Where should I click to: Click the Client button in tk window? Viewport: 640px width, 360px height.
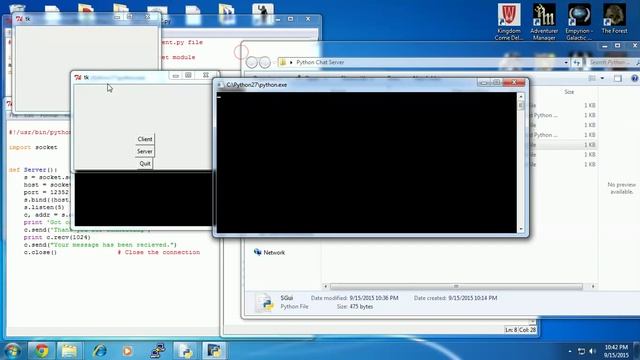pos(144,139)
